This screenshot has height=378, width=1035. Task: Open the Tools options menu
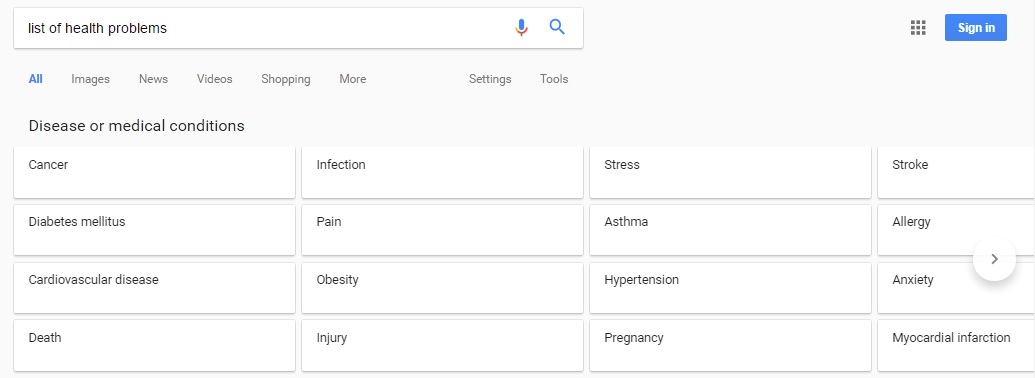[554, 79]
